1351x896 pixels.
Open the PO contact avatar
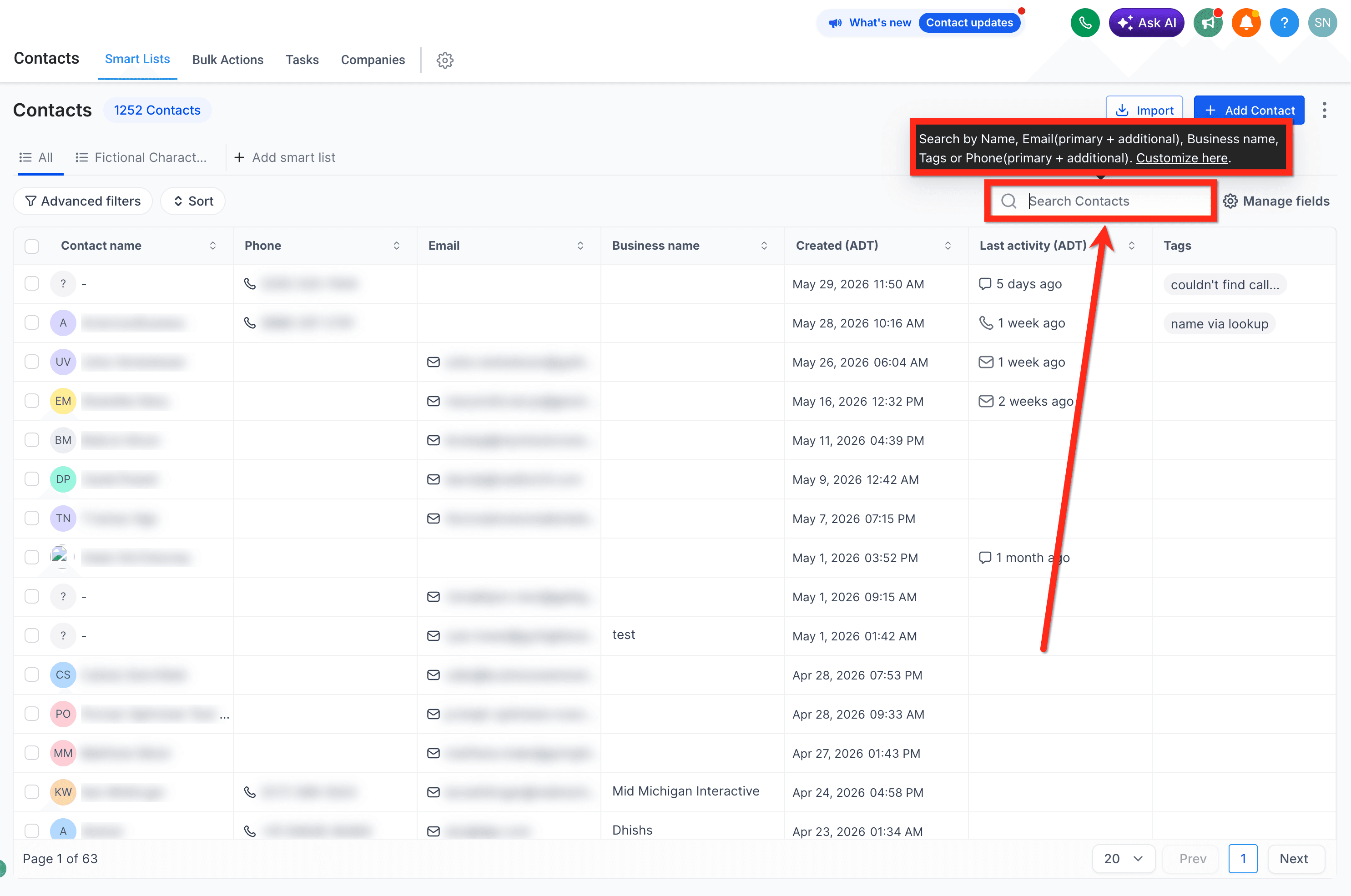pos(63,714)
